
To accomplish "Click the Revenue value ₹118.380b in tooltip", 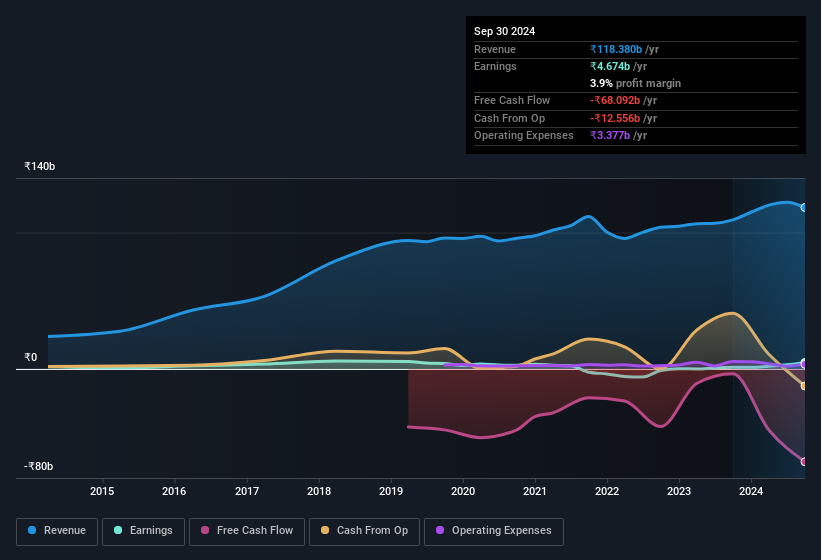I will 624,49.
